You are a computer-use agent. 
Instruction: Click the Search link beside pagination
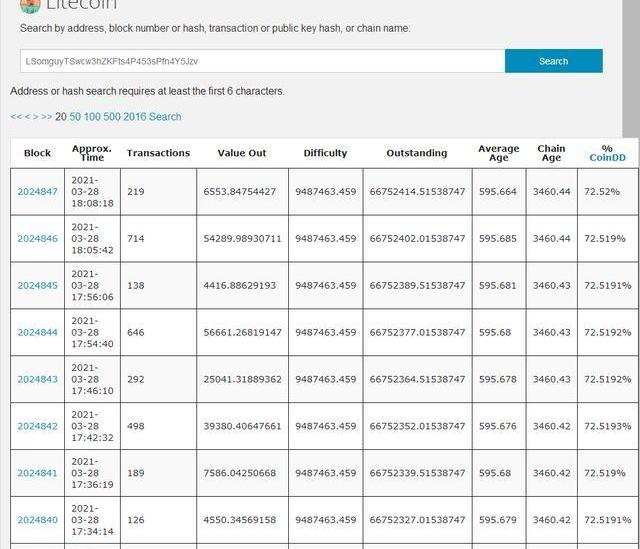pos(165,117)
